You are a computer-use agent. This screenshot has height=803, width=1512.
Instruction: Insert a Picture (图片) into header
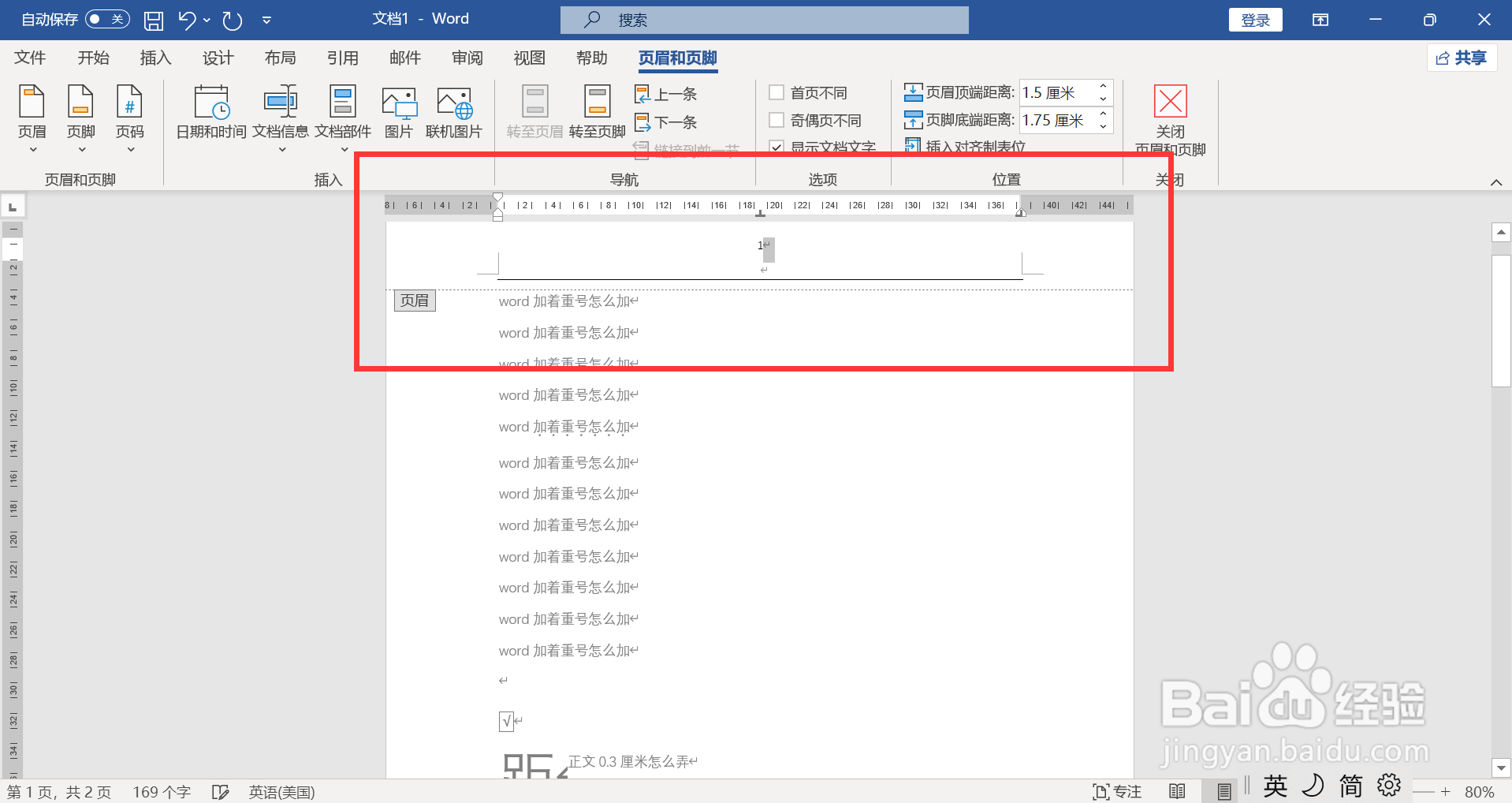tap(399, 112)
